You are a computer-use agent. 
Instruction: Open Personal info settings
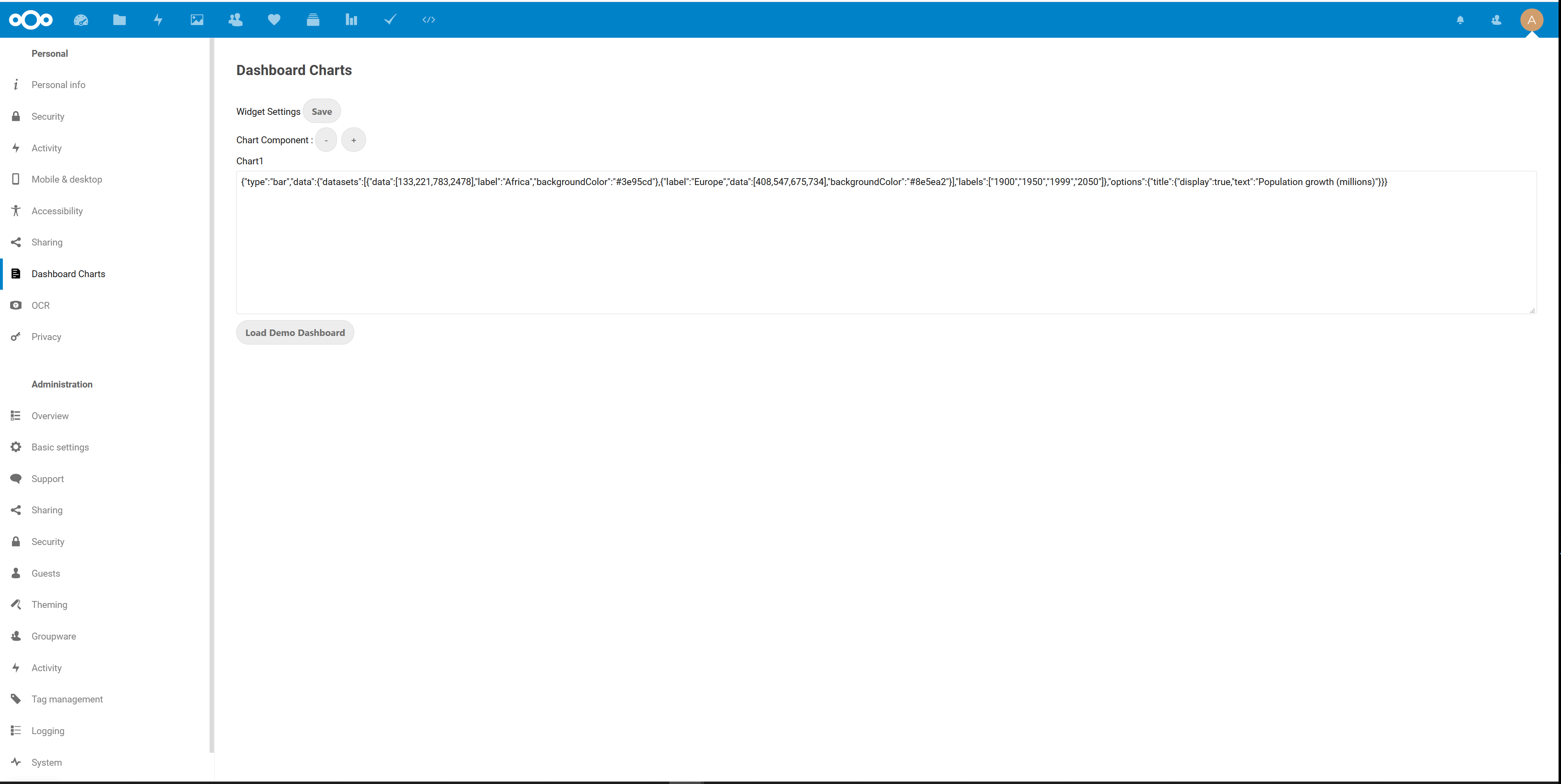point(58,85)
